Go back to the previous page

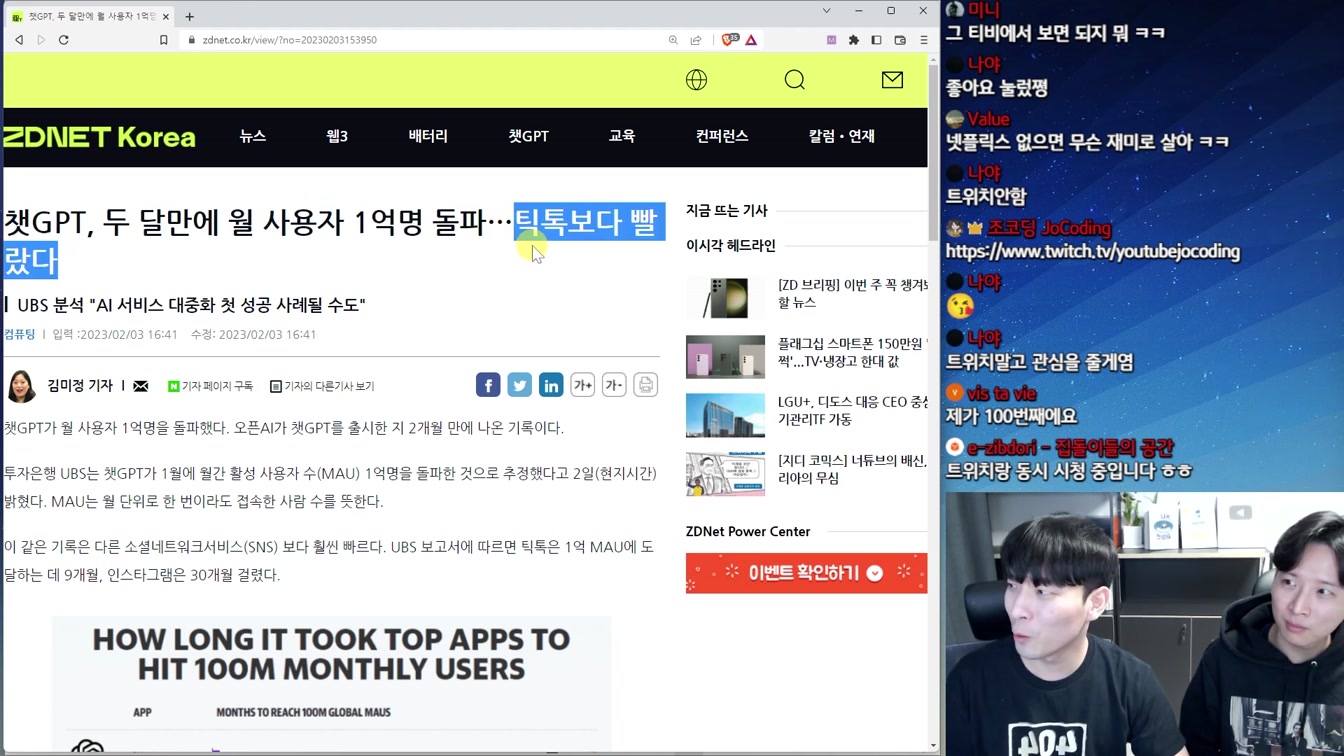[x=19, y=40]
